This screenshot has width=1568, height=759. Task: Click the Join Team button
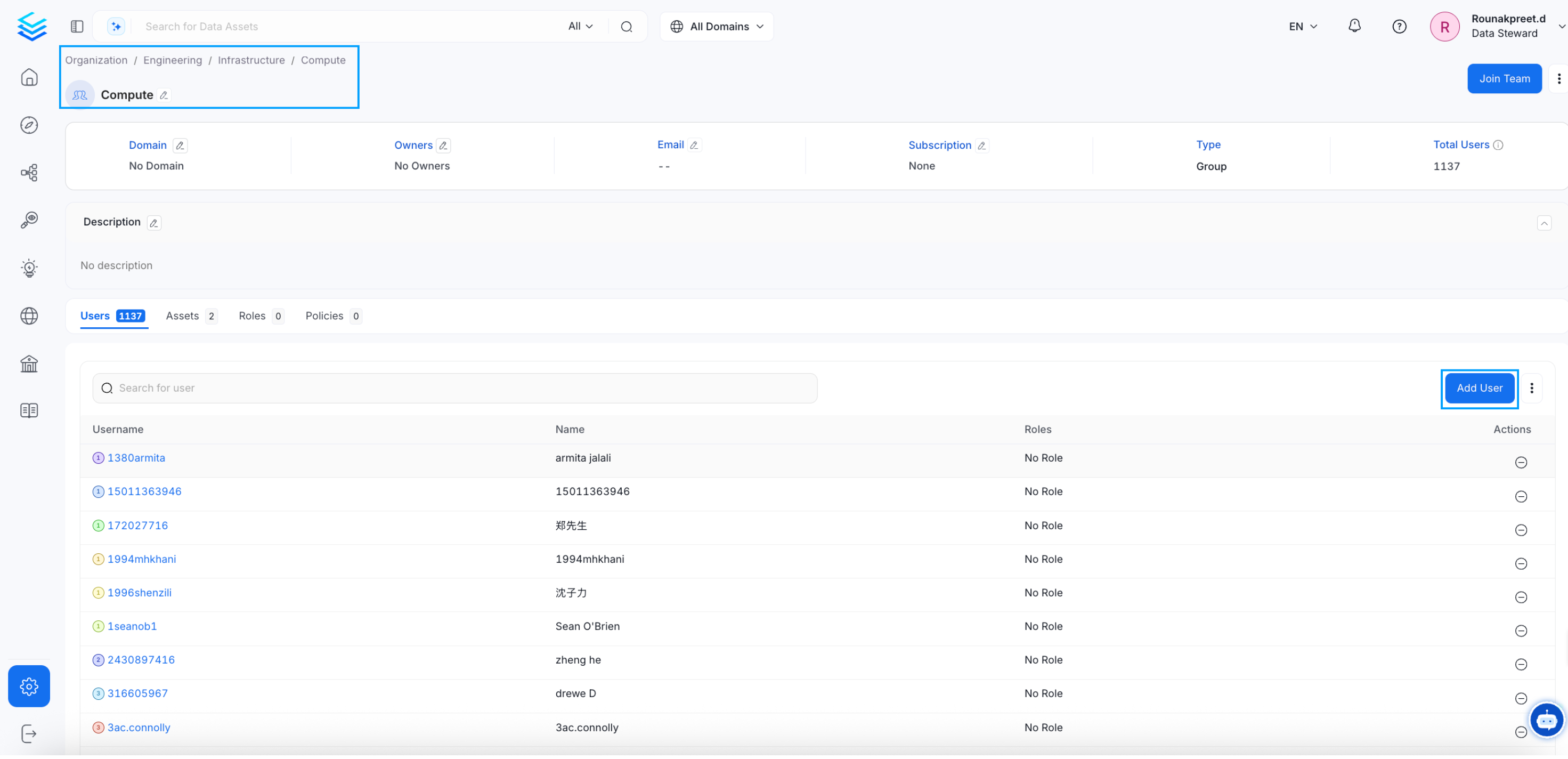coord(1504,78)
